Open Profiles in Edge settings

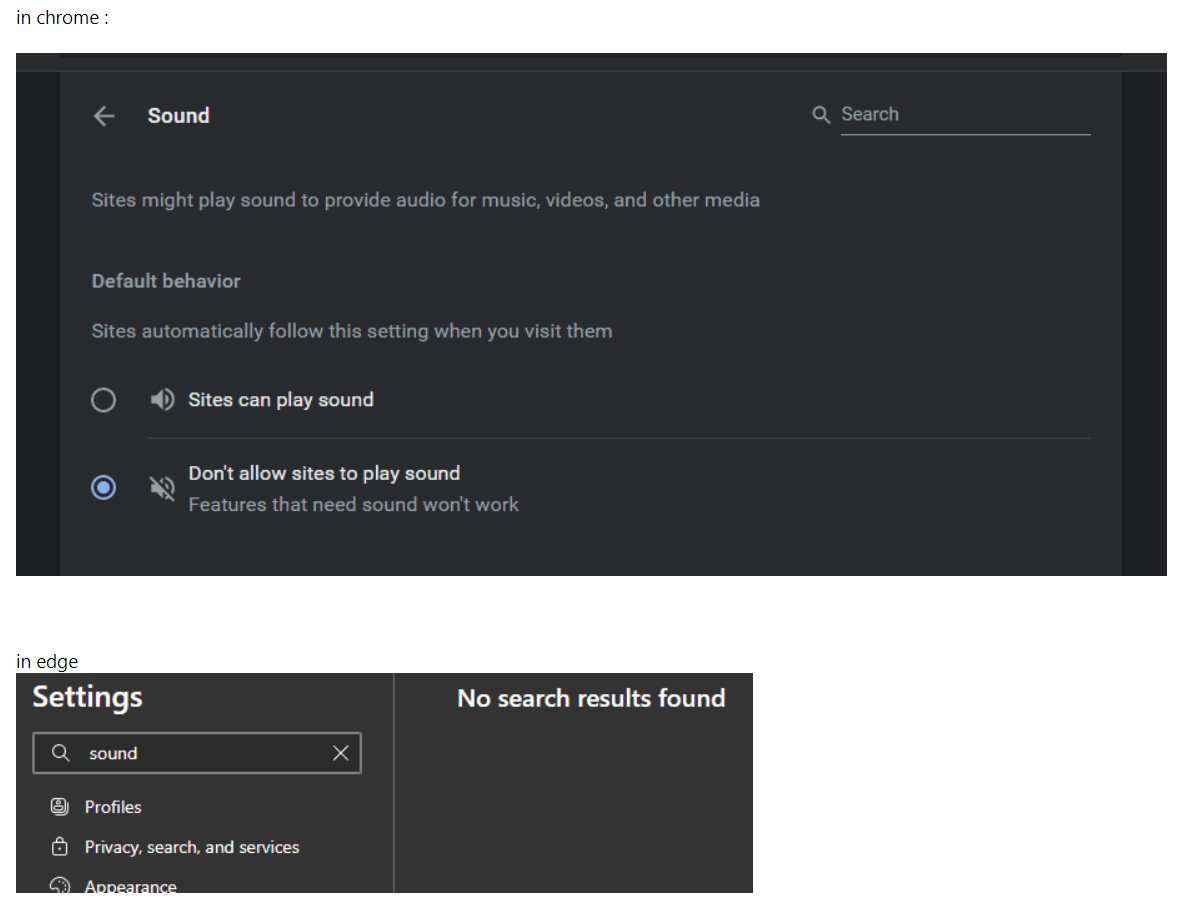pyautogui.click(x=113, y=807)
